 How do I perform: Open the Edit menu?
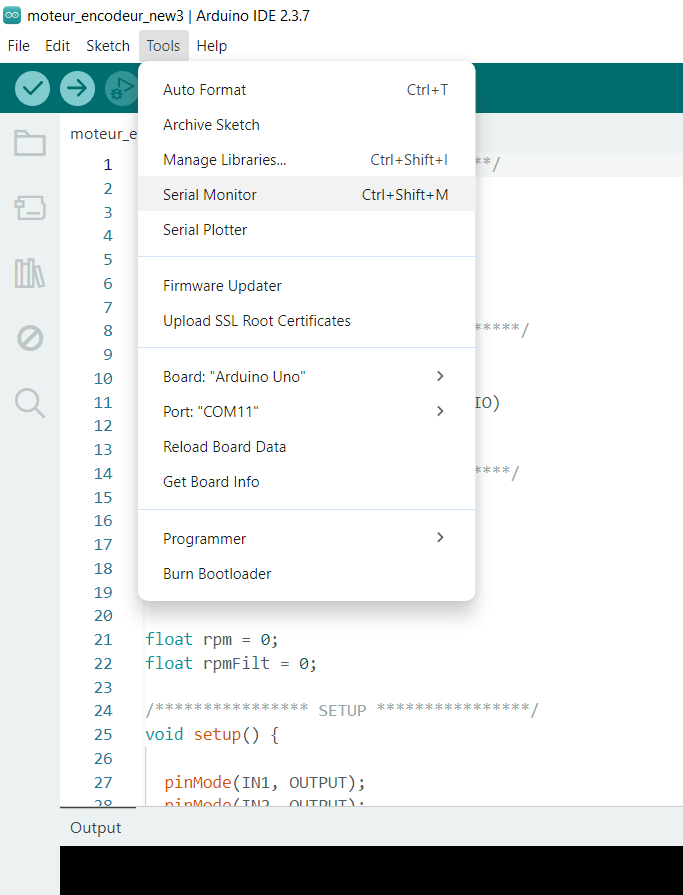pos(58,46)
